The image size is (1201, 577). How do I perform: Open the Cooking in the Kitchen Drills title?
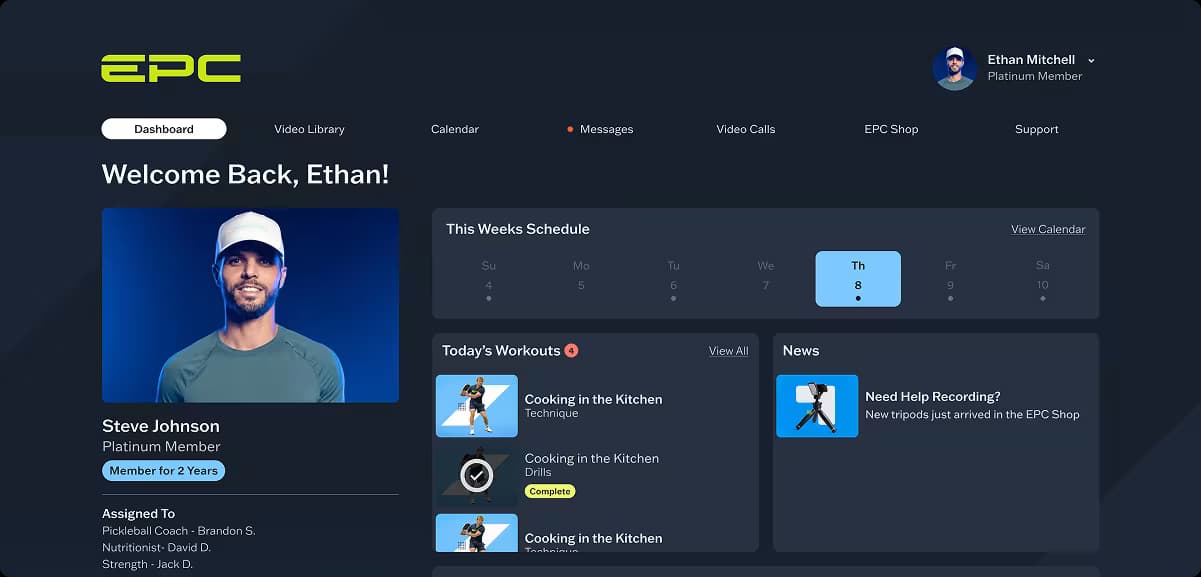click(592, 458)
